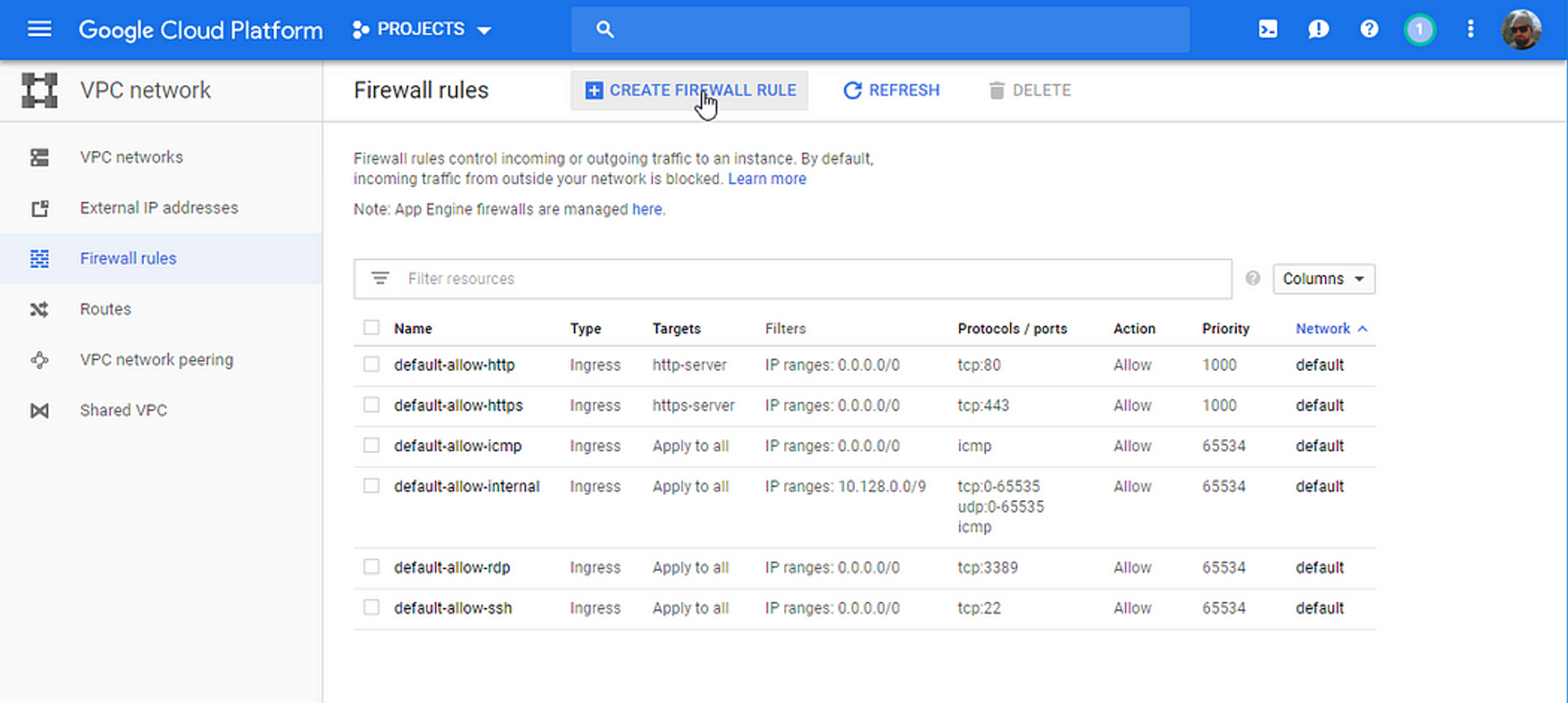1568x703 pixels.
Task: Click the External IP addresses icon
Action: (x=39, y=208)
